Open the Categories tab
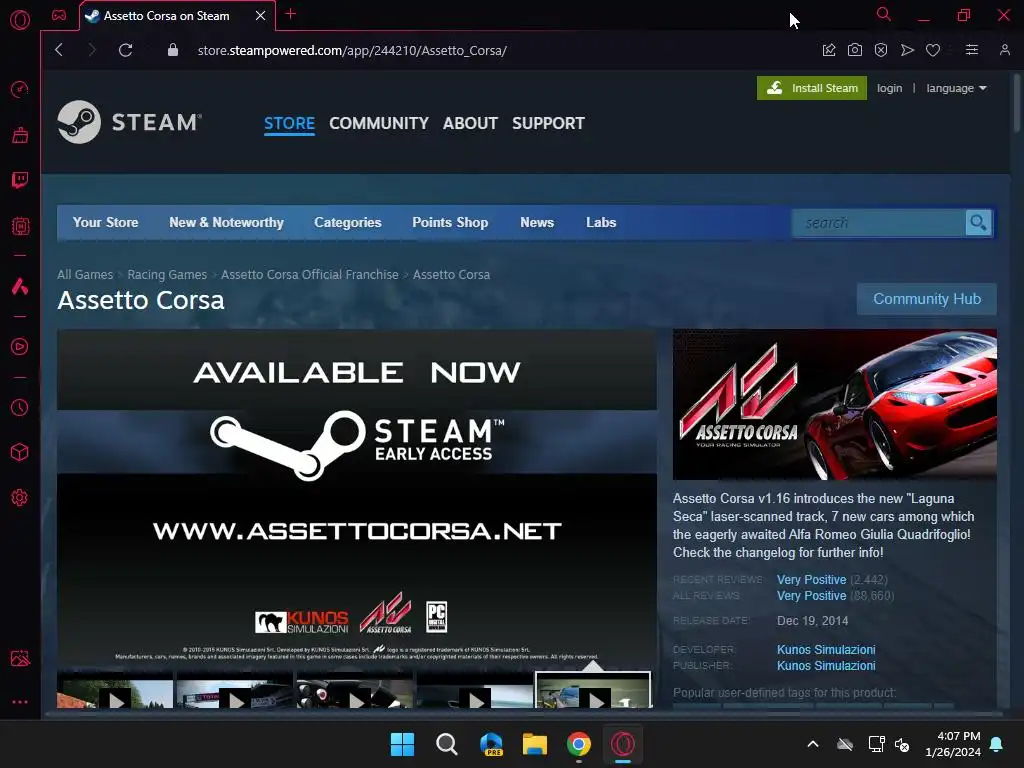 (x=347, y=223)
